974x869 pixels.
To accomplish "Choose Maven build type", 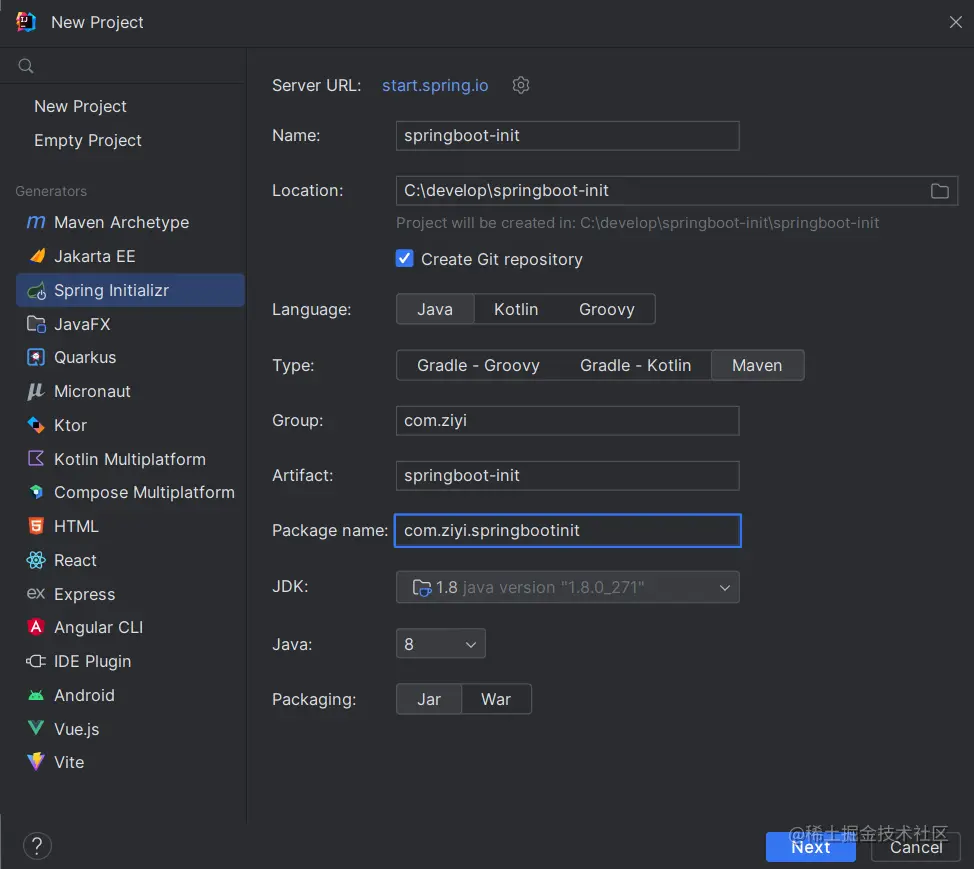I will pos(757,365).
